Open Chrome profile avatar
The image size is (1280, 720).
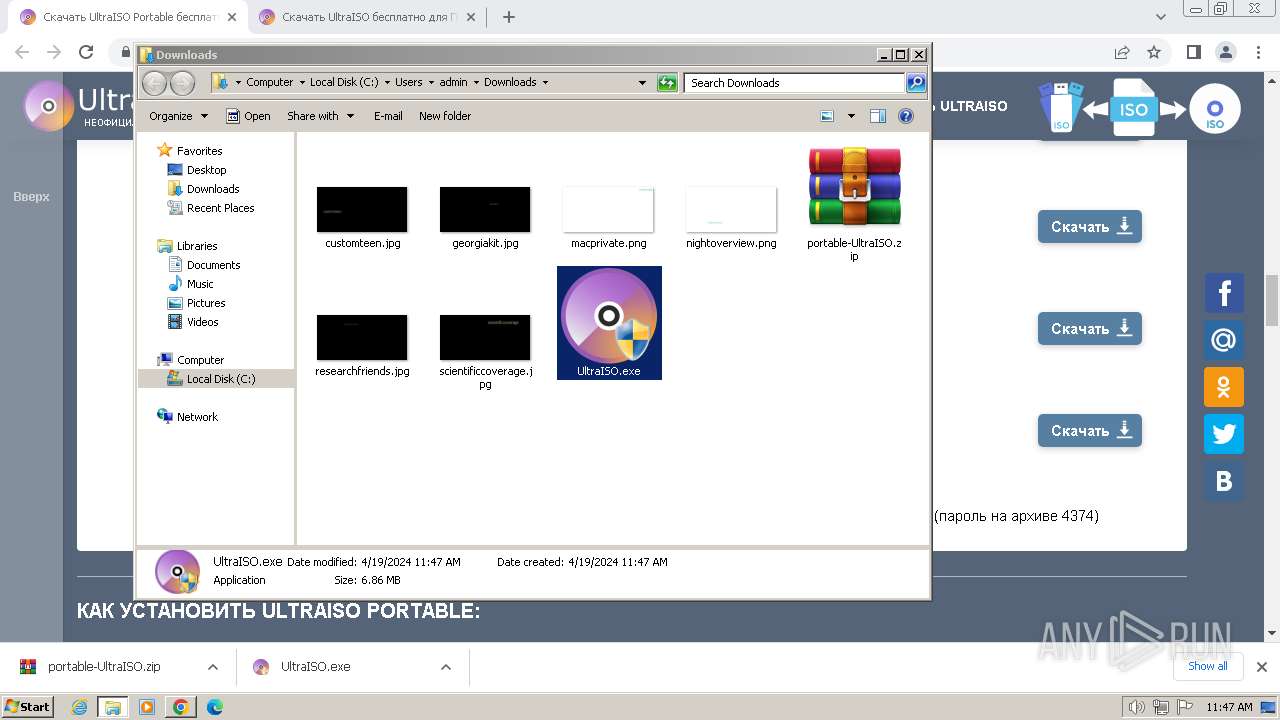(x=1226, y=52)
